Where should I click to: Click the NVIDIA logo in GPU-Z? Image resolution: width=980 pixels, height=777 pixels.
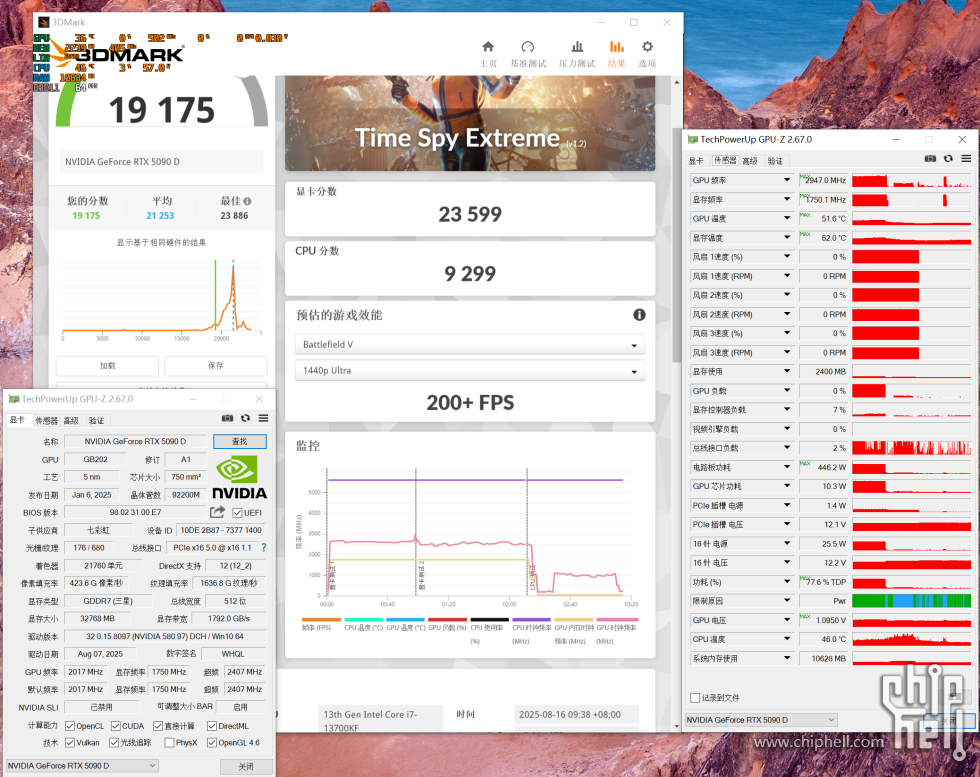pos(239,477)
